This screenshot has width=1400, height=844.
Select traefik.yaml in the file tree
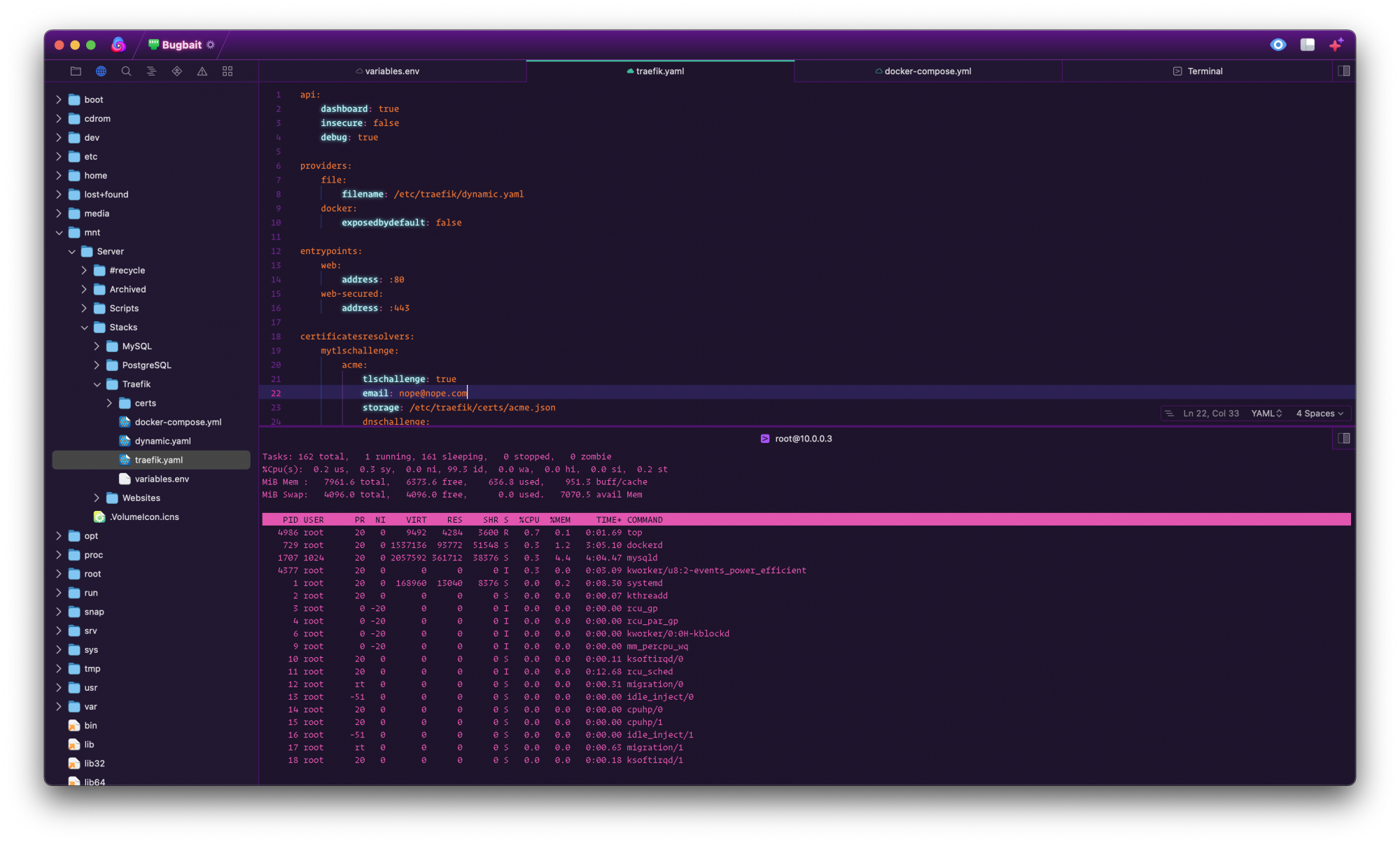tap(151, 460)
